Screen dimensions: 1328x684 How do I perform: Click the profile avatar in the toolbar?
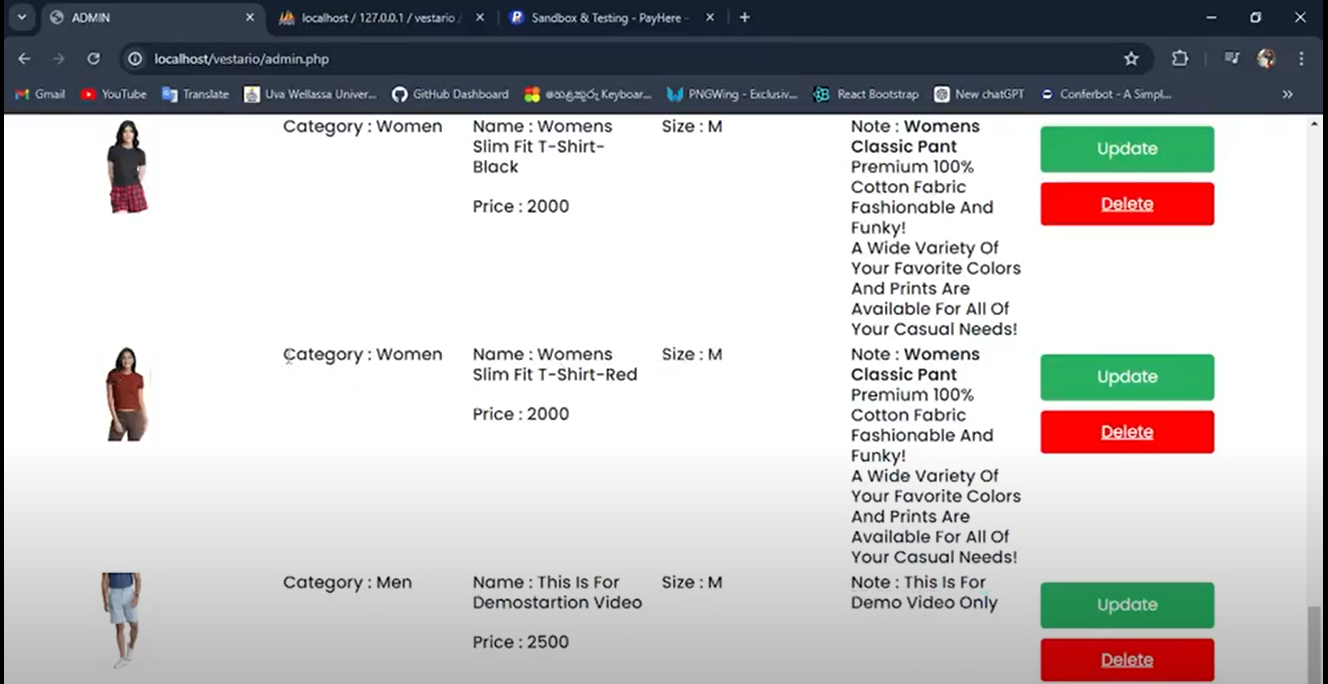[x=1266, y=59]
